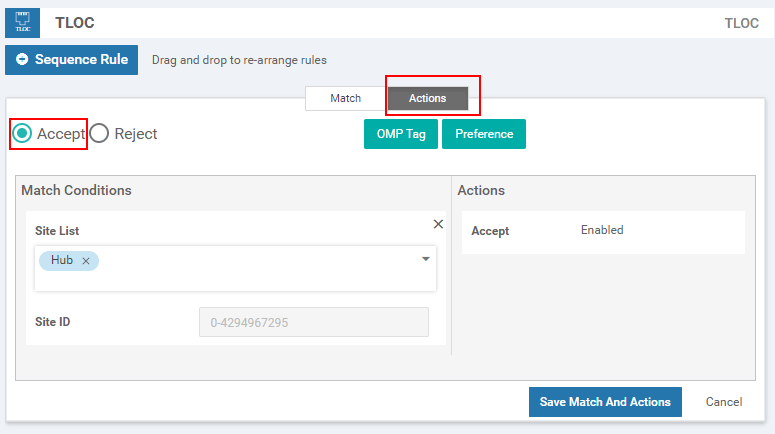The width and height of the screenshot is (775, 434).
Task: Cancel the sequence rule edits
Action: (x=724, y=402)
